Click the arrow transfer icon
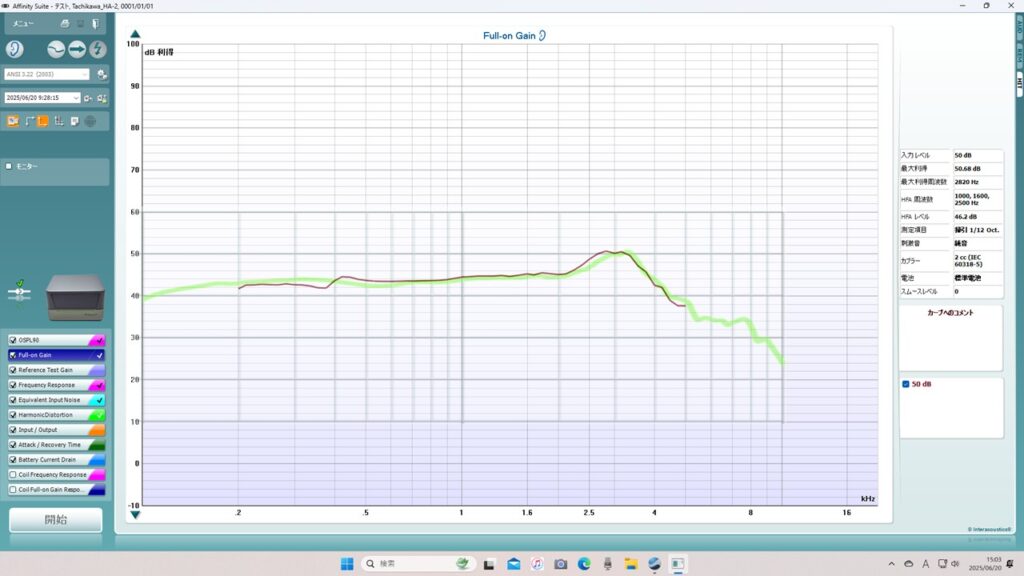The height and width of the screenshot is (576, 1024). pos(77,49)
